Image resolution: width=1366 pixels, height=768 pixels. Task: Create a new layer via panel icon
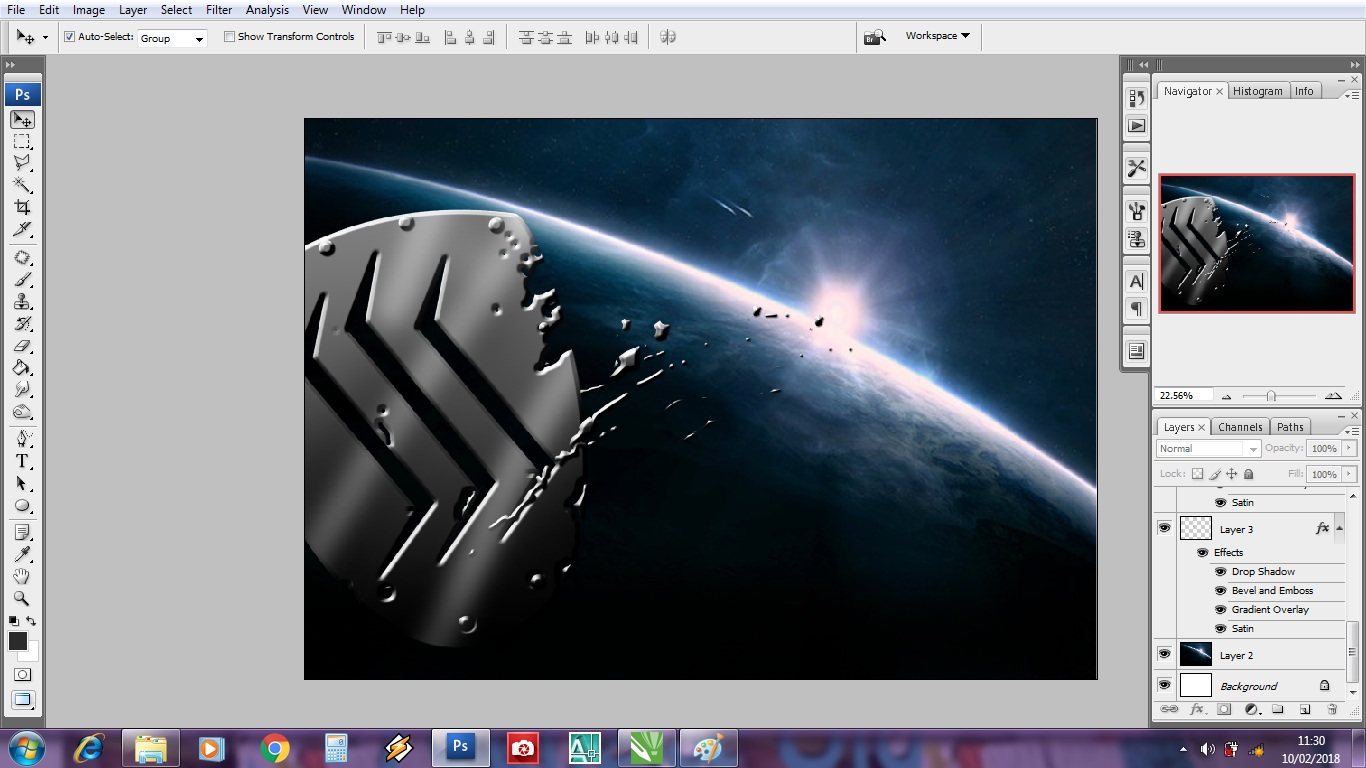point(1305,709)
